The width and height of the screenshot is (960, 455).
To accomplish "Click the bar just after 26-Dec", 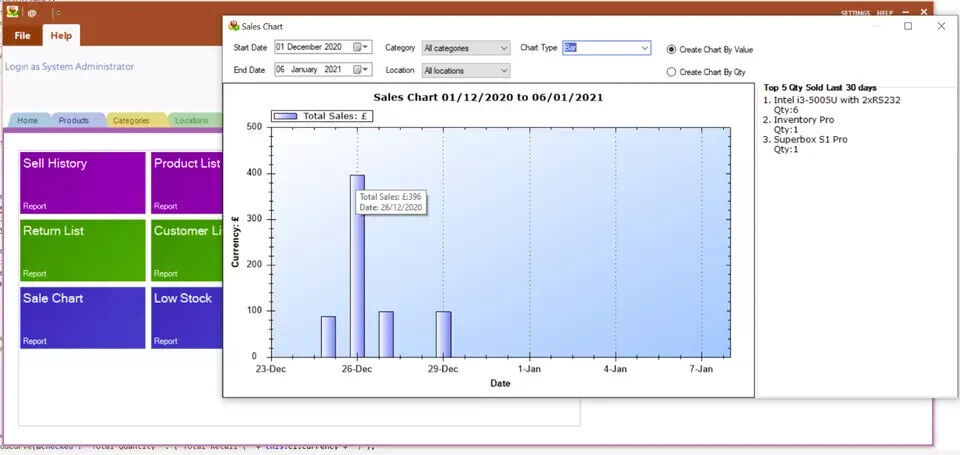I will [x=386, y=334].
